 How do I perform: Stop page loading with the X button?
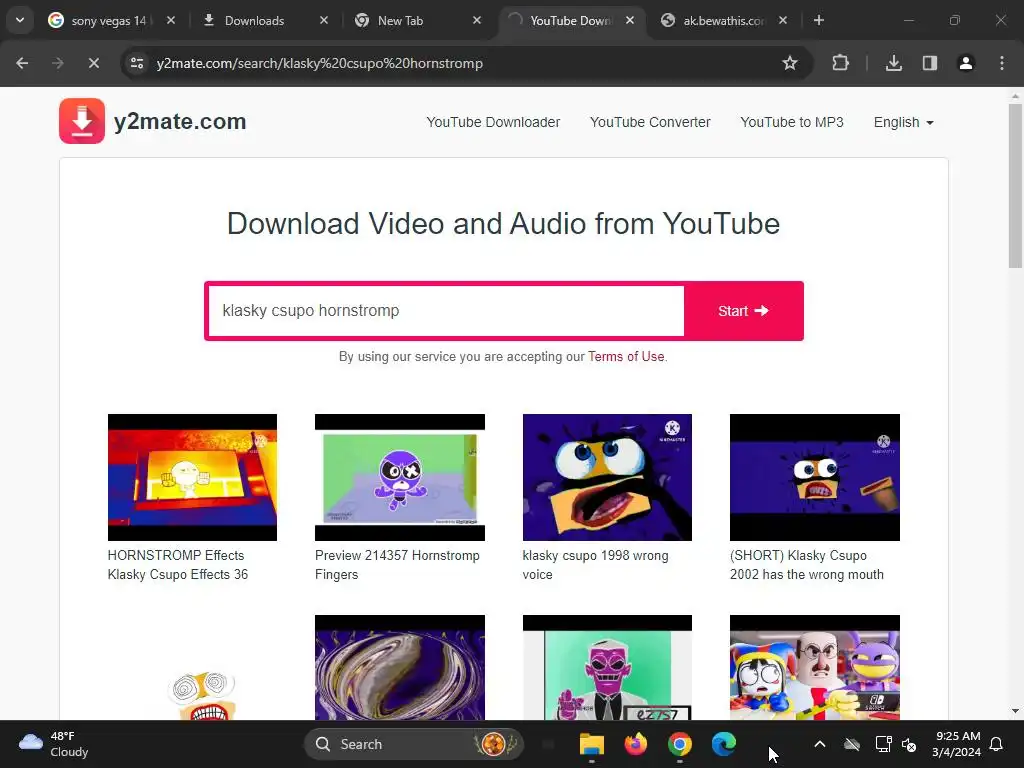pos(93,63)
